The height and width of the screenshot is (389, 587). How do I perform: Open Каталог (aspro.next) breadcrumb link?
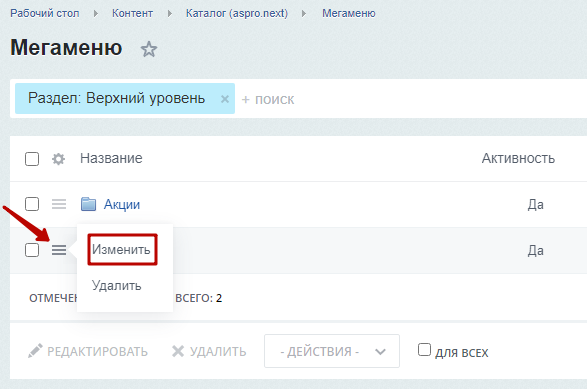click(237, 13)
